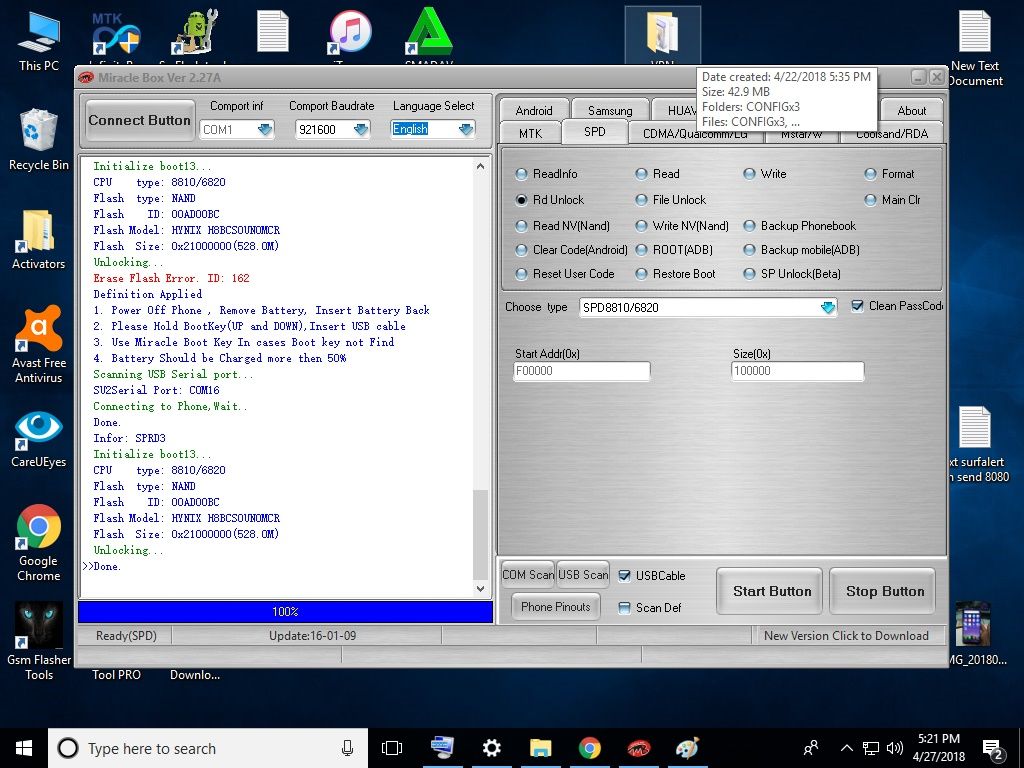Open the Google Chrome desktop shortcut
Image resolution: width=1024 pixels, height=768 pixels.
click(39, 543)
